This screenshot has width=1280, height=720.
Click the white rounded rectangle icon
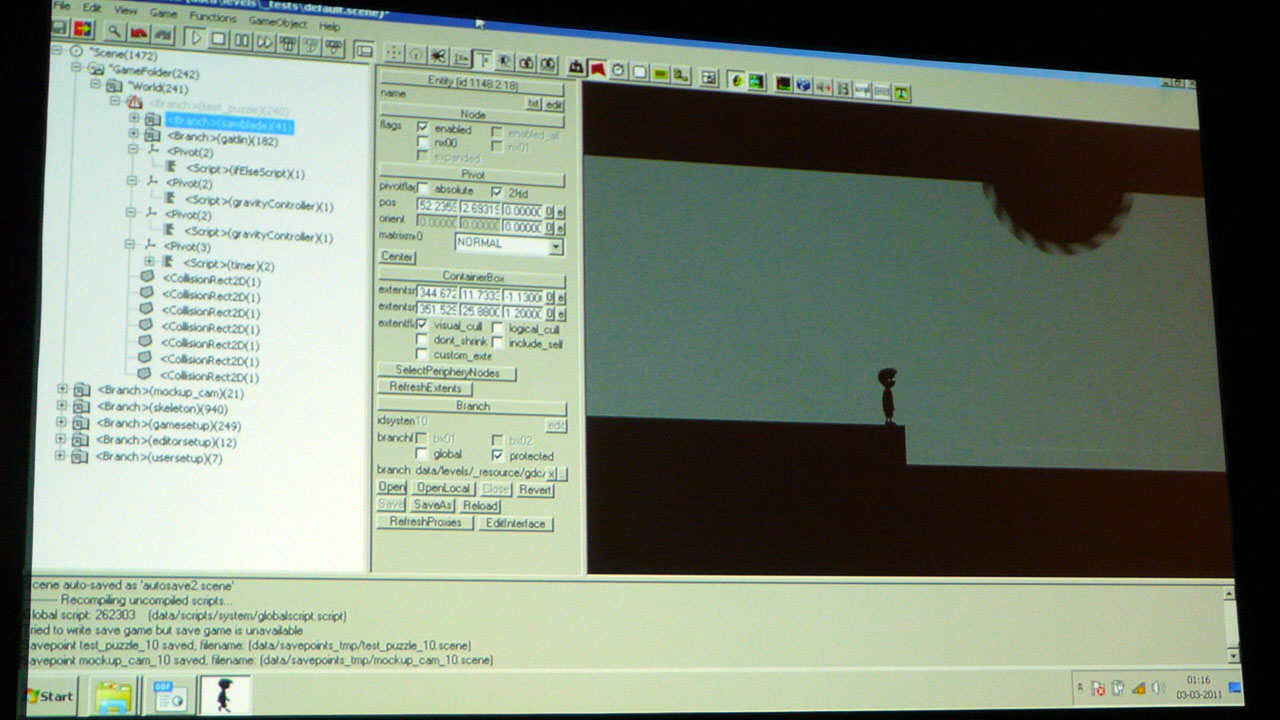pyautogui.click(x=639, y=72)
